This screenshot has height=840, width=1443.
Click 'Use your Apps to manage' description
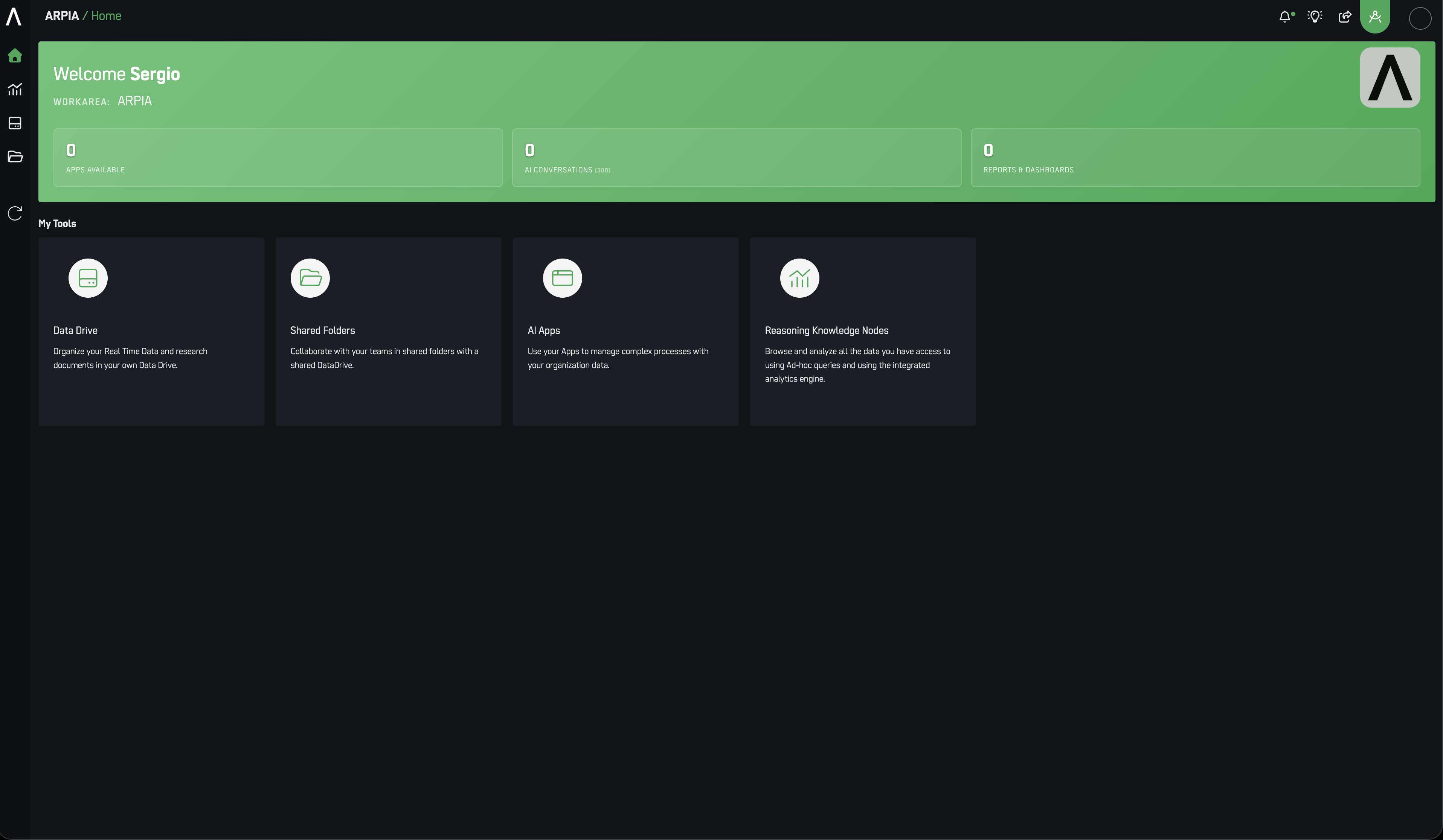[618, 358]
